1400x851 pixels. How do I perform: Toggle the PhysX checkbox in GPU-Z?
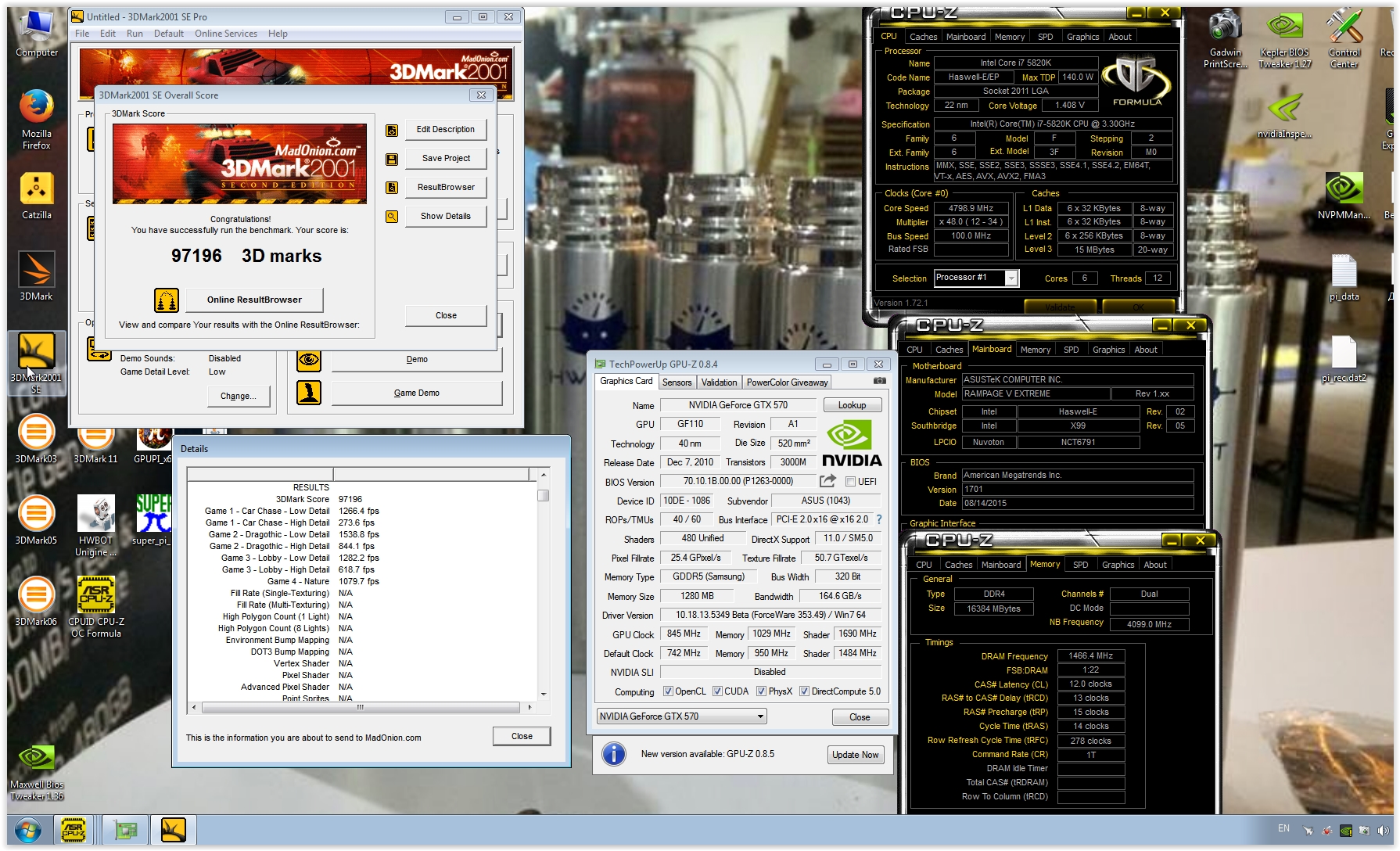[x=761, y=691]
